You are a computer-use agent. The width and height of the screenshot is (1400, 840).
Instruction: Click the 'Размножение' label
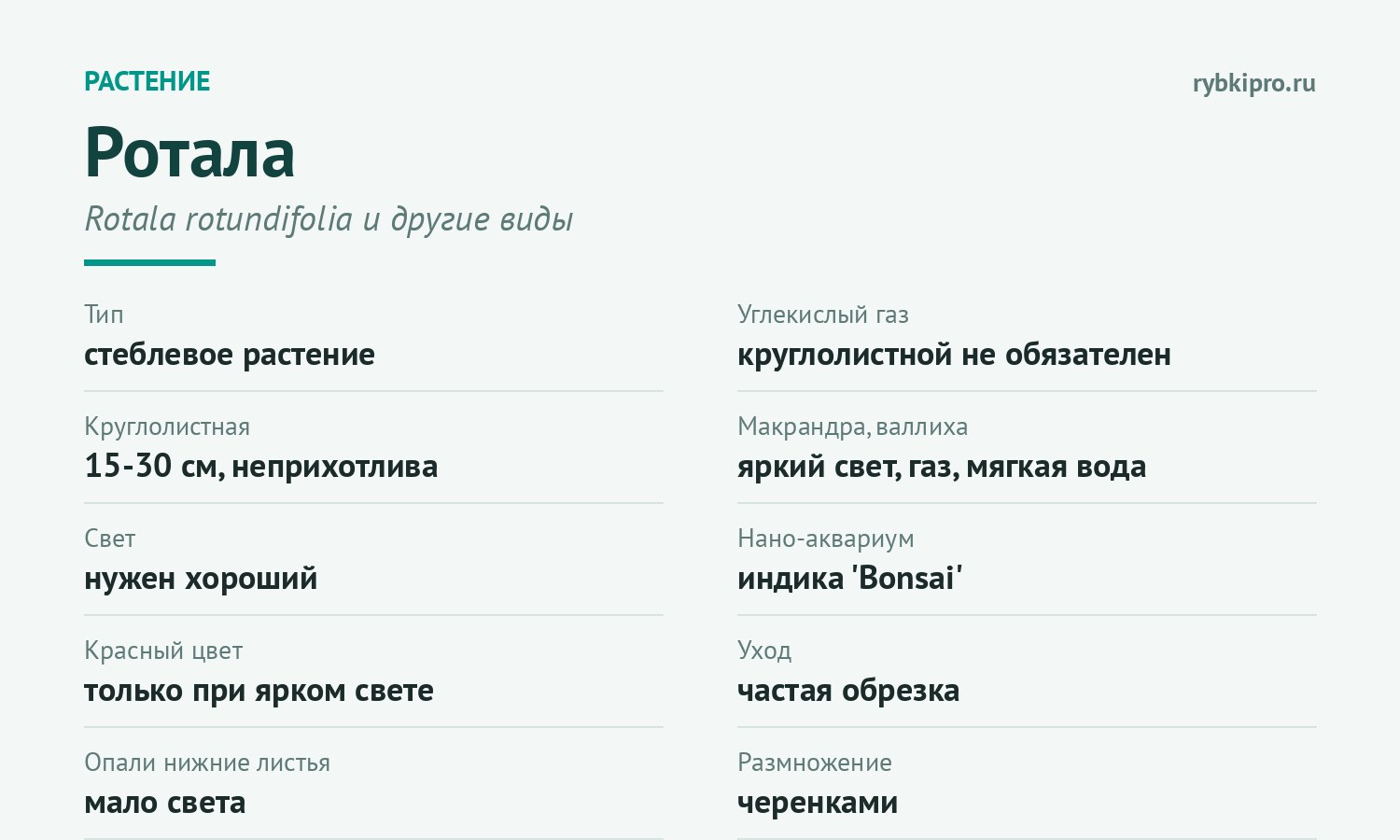click(815, 763)
